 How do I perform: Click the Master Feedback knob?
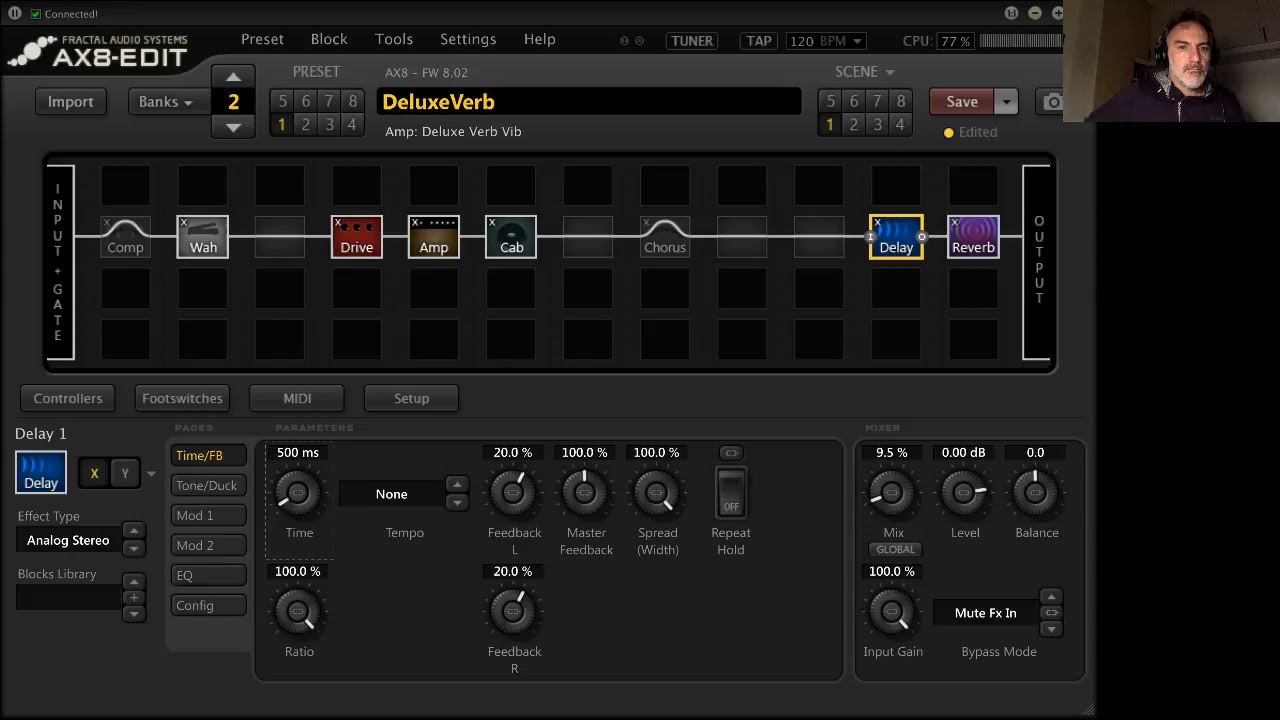coord(585,492)
